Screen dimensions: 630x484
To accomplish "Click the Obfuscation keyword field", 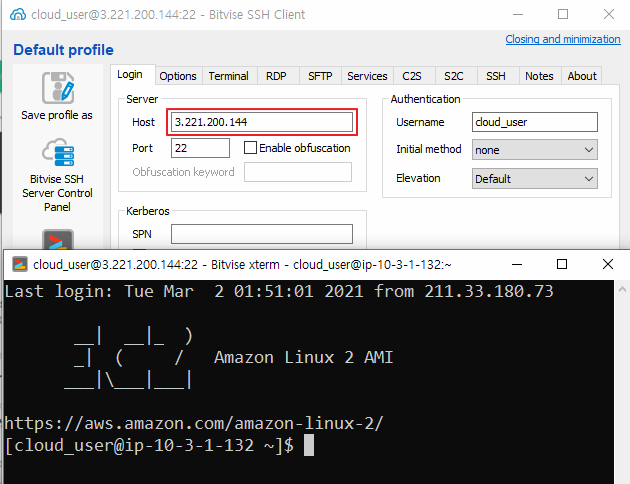I will point(298,172).
